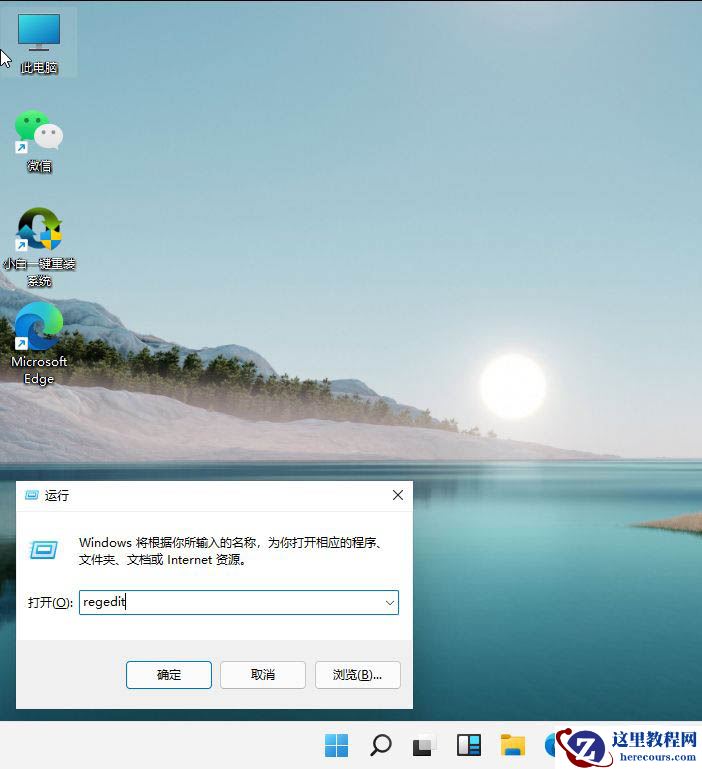Select the Microsoft Edge desktop shortcut

[x=39, y=343]
